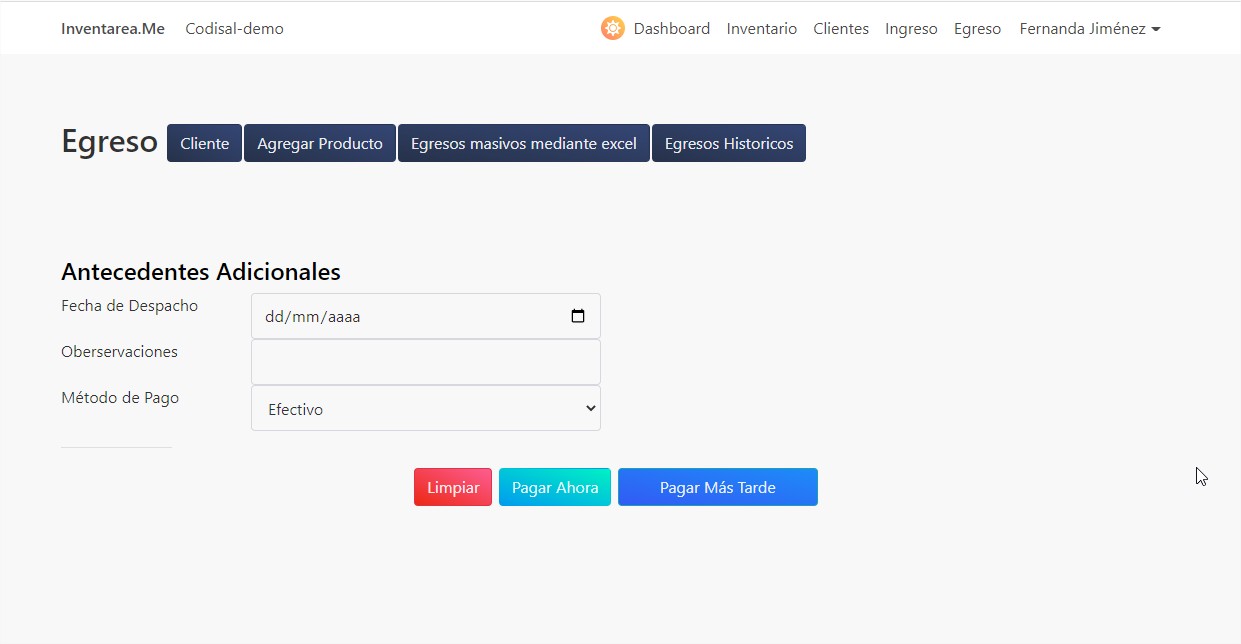
Task: Open the Fernanda Jiménez account menu
Action: pos(1089,28)
